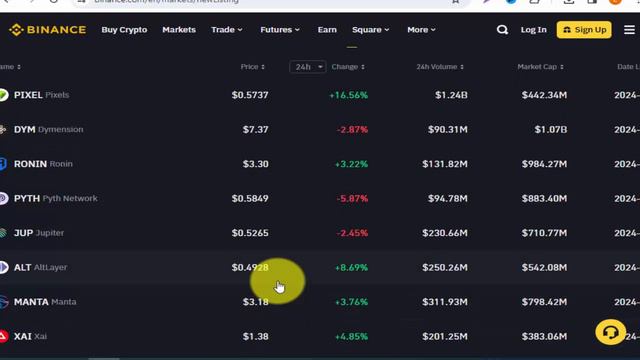
Task: Click DYM market cap $1.07B
Action: click(551, 129)
